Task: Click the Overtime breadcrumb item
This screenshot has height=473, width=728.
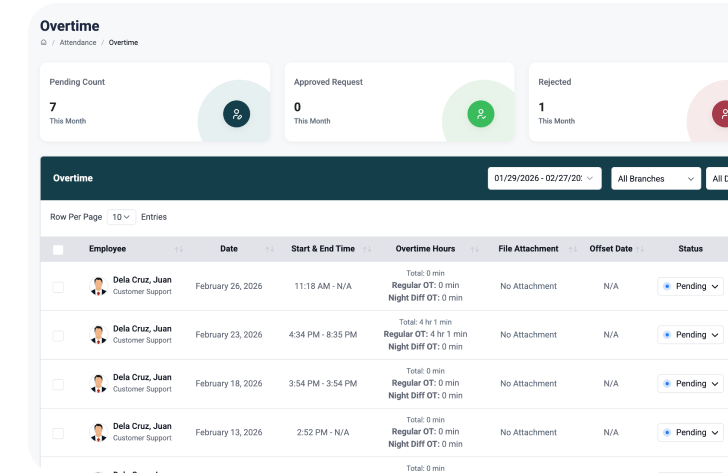Action: (123, 43)
